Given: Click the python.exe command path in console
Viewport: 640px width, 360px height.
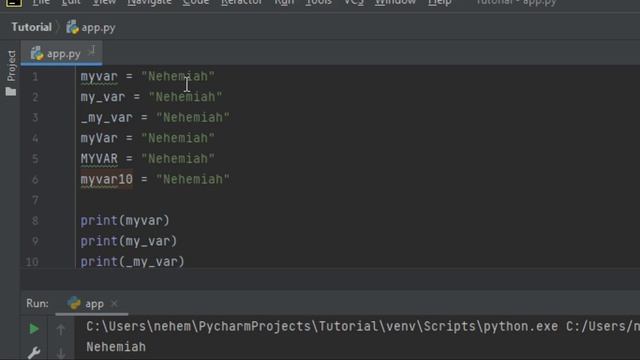Looking at the screenshot, I should [322, 327].
